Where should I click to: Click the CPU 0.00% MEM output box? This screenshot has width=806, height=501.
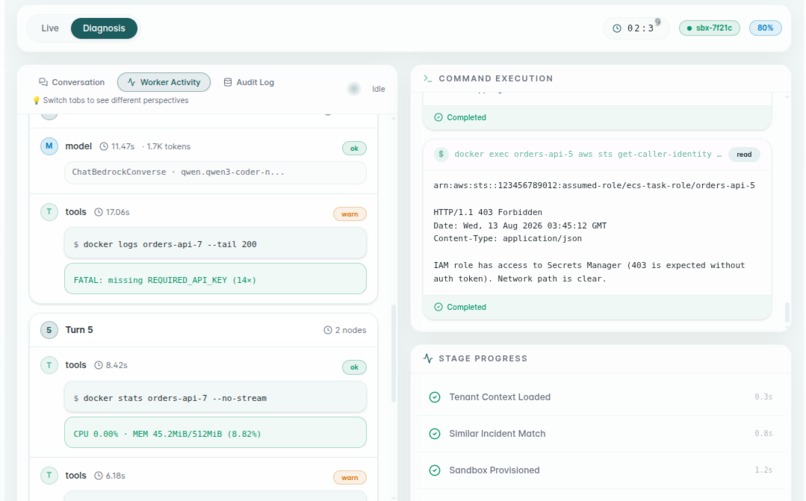tap(215, 433)
